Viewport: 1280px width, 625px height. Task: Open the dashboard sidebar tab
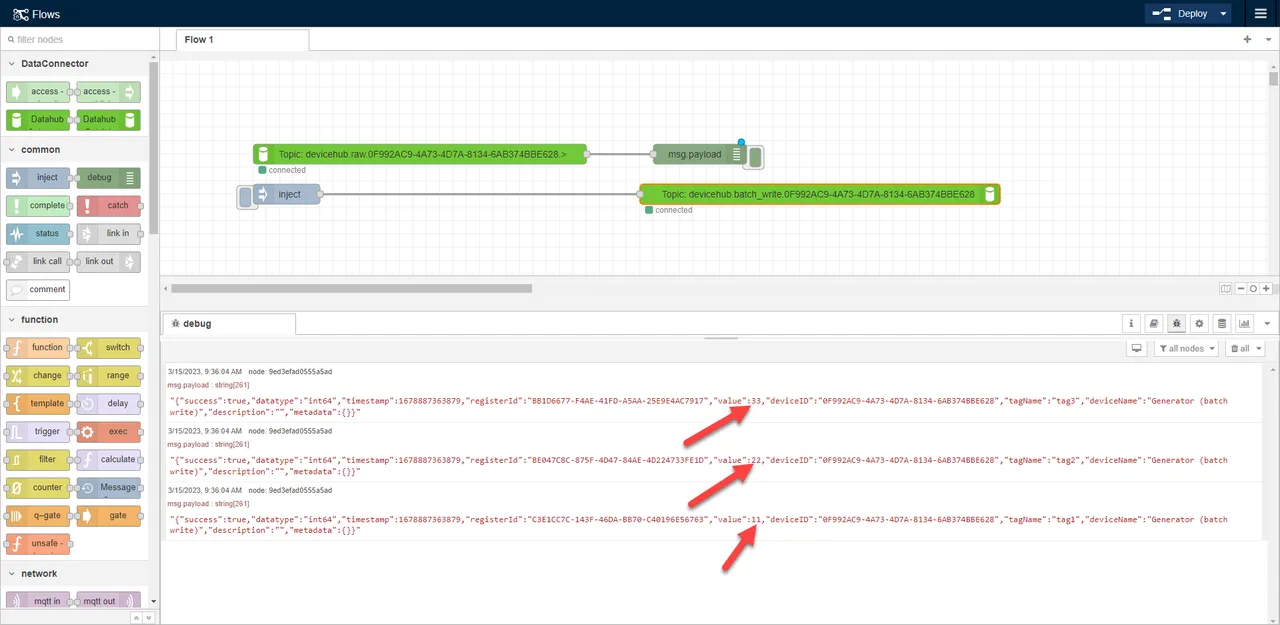[x=1244, y=323]
